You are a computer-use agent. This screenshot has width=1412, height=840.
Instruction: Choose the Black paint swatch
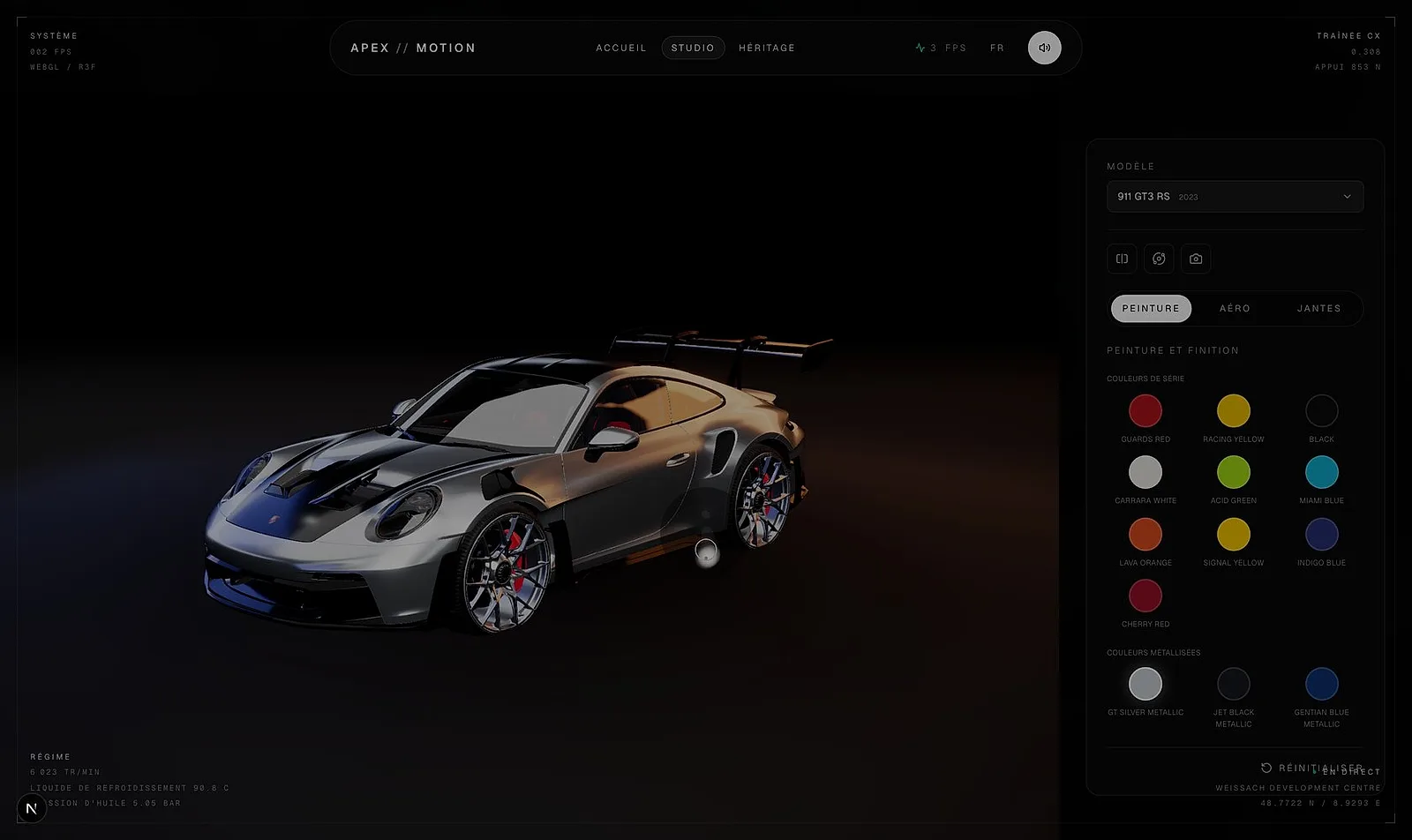(x=1322, y=411)
